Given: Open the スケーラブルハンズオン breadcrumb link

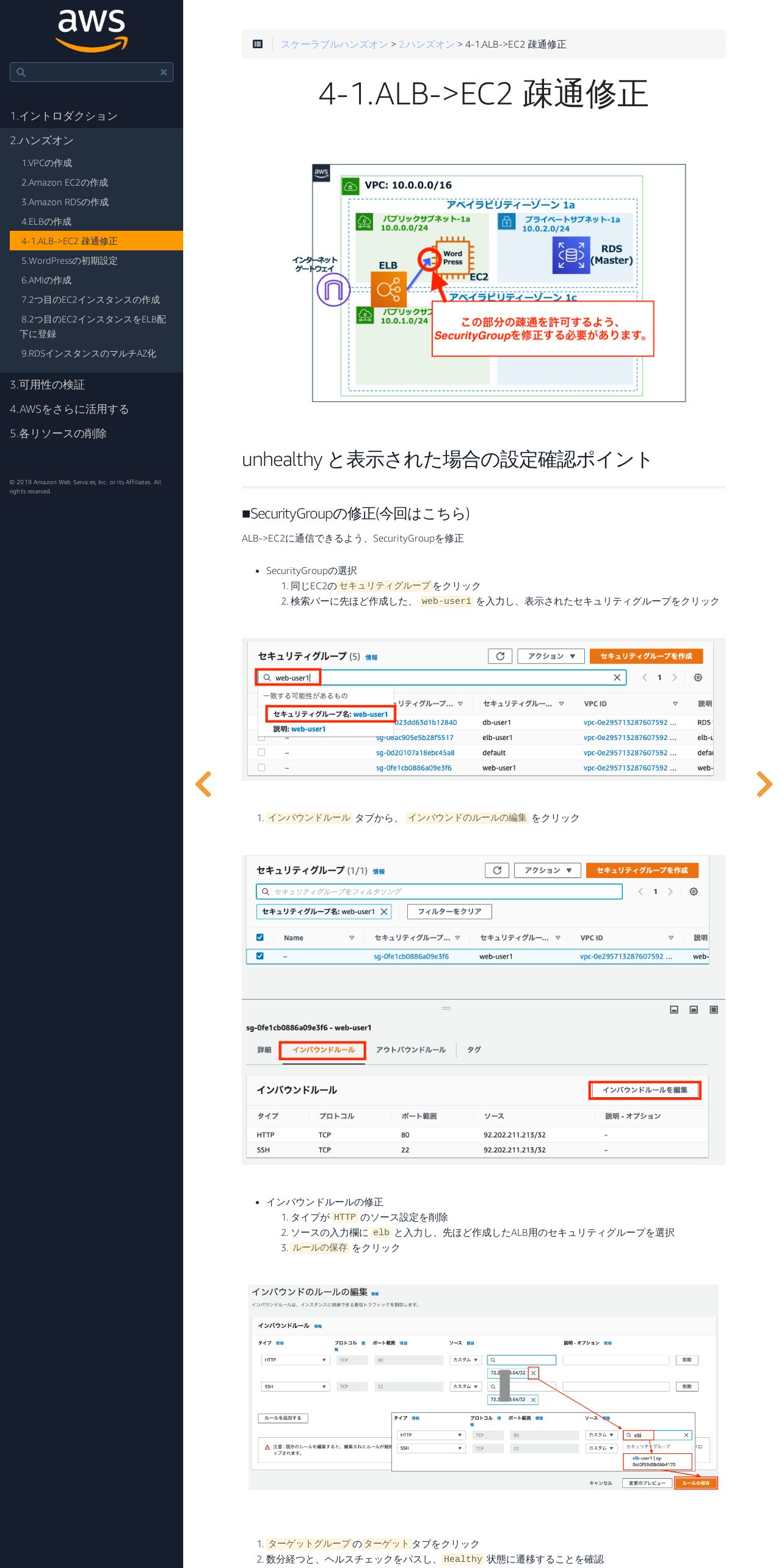Looking at the screenshot, I should click(x=334, y=44).
